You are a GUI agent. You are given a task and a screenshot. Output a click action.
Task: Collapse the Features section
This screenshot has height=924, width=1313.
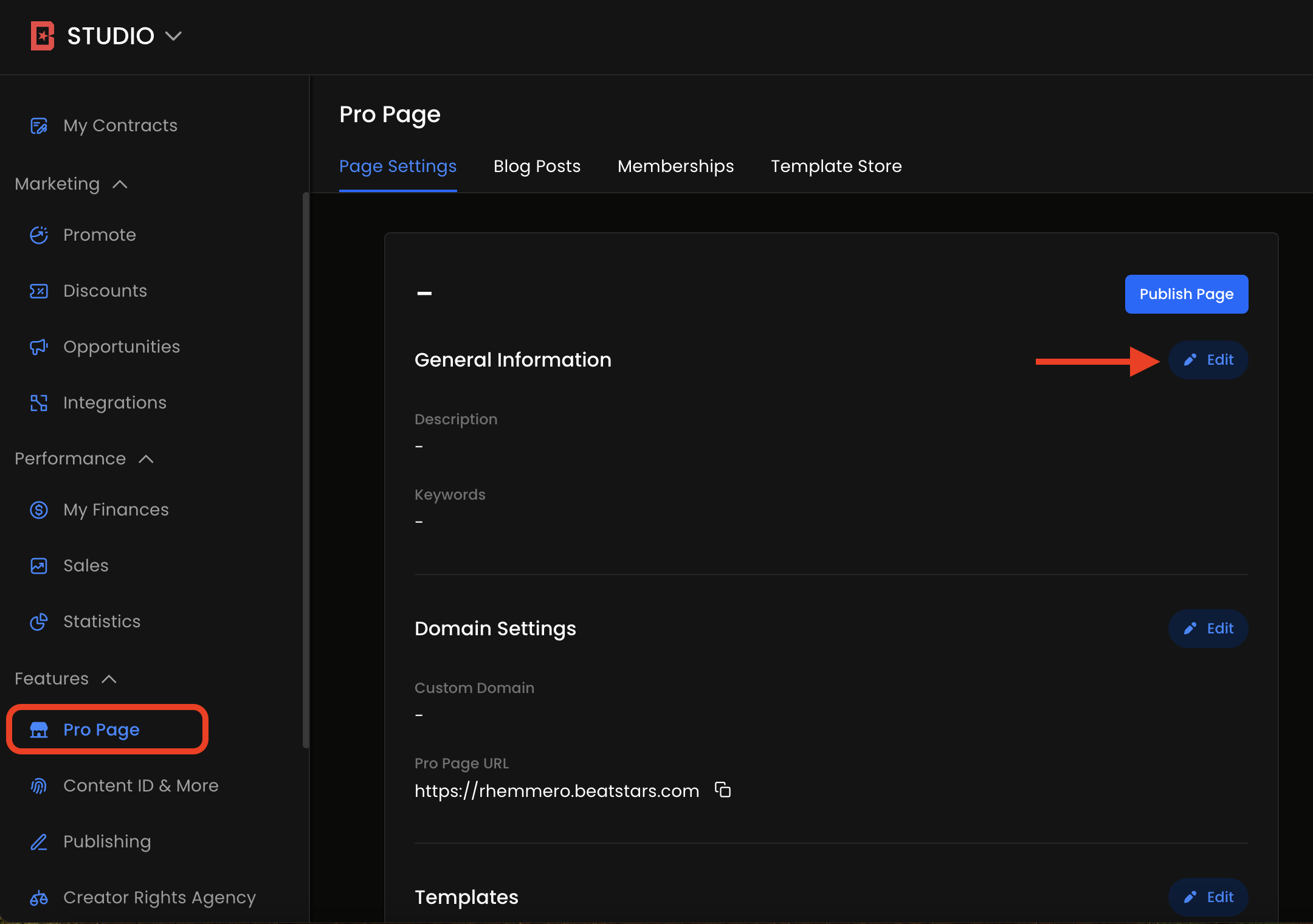pyautogui.click(x=109, y=679)
